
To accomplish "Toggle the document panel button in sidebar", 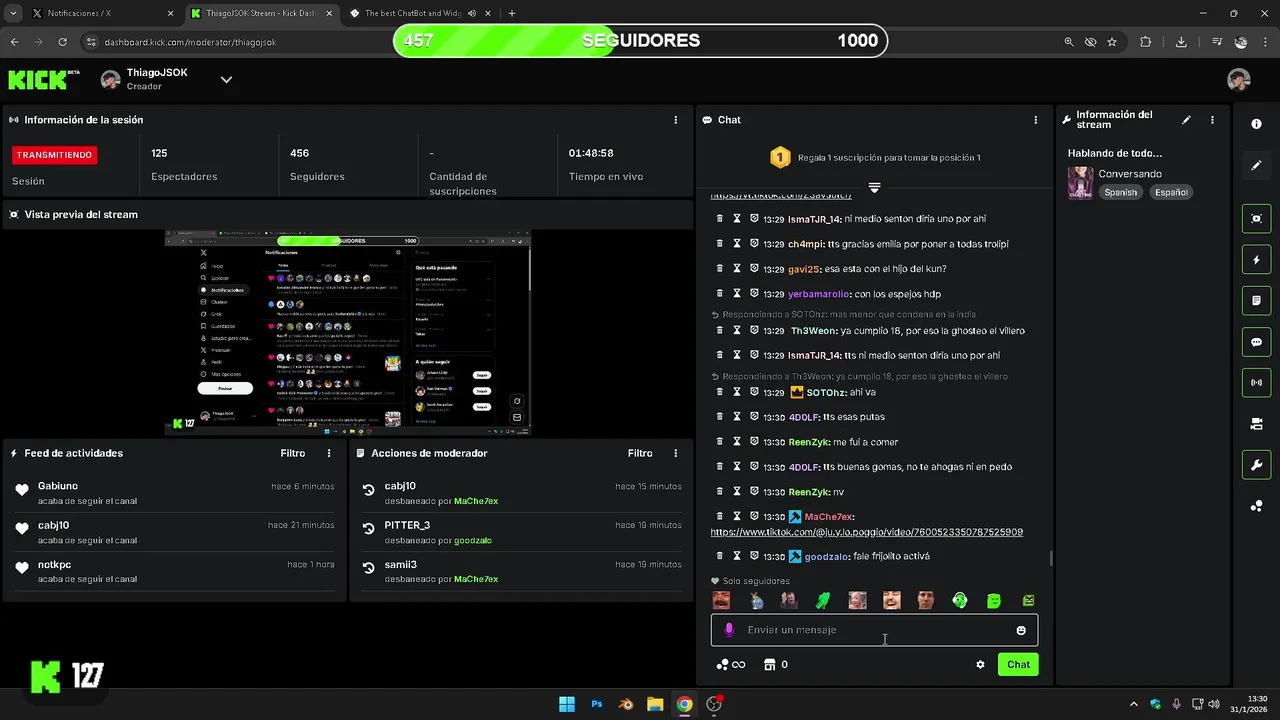I will [x=1256, y=301].
